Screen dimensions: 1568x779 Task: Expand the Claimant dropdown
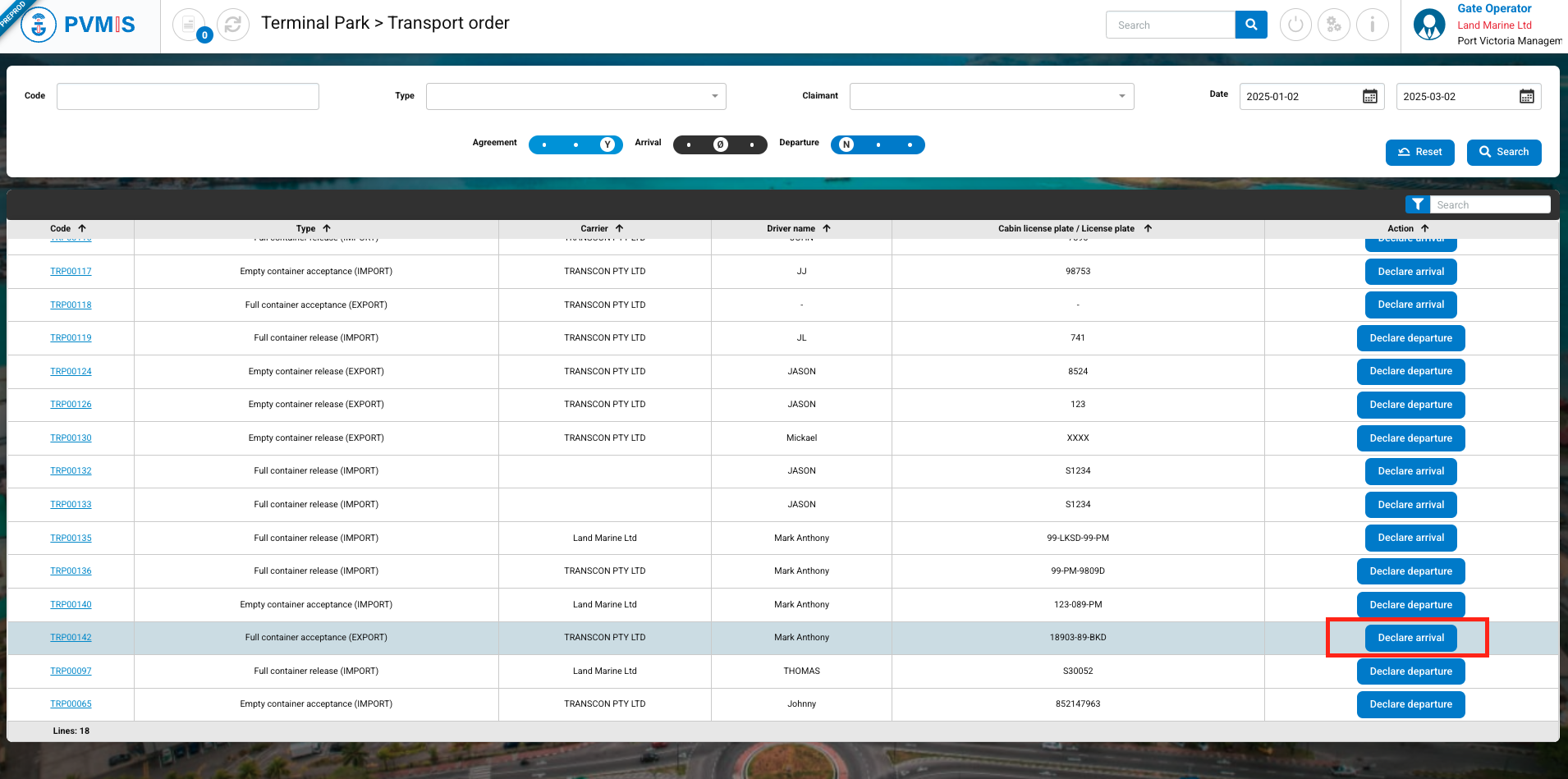991,96
